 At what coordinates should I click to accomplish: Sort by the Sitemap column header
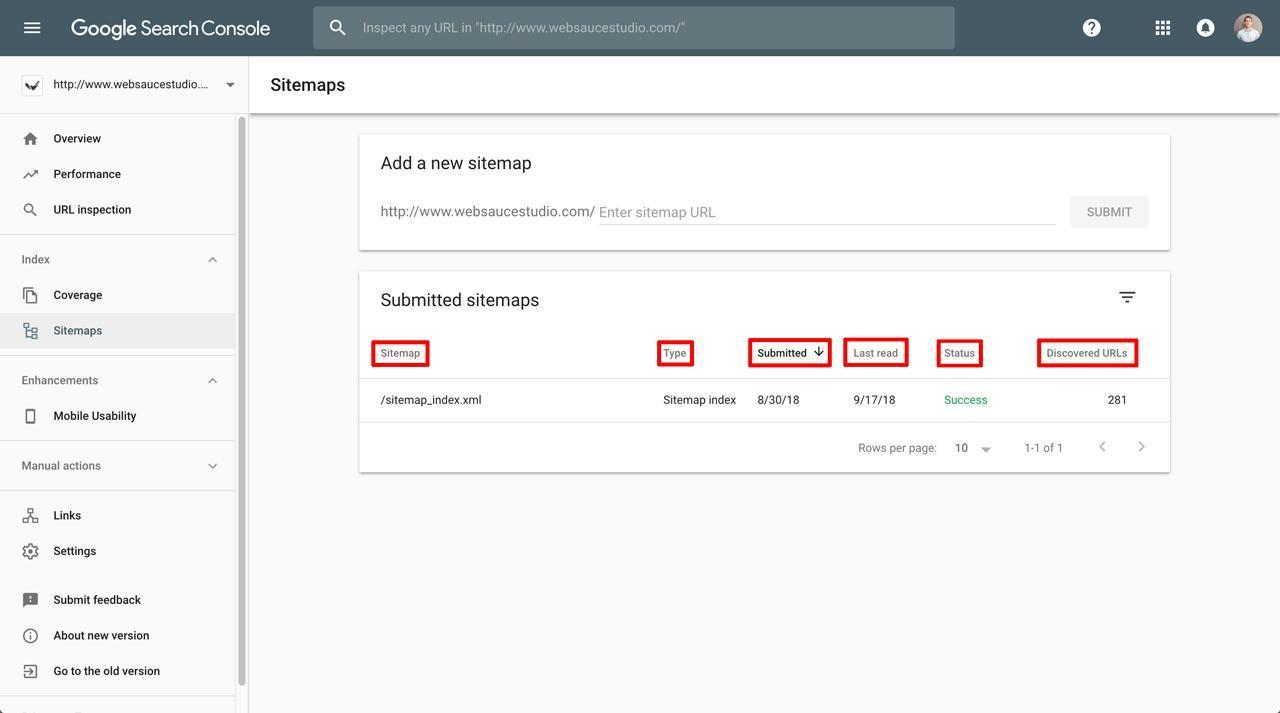pyautogui.click(x=400, y=353)
